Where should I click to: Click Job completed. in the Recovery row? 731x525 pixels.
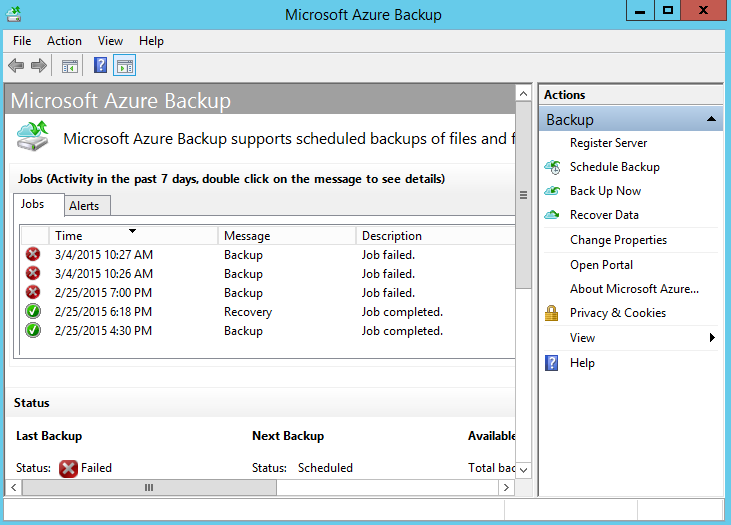(402, 312)
